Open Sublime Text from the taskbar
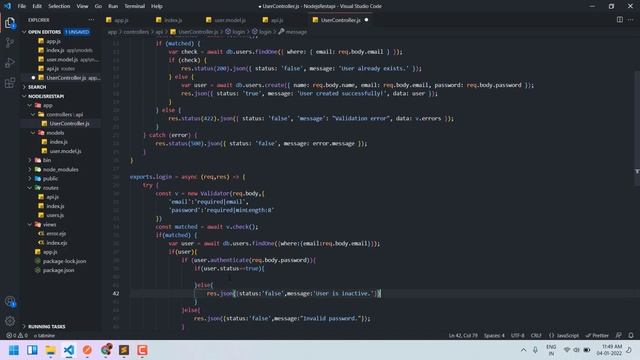Image resolution: width=640 pixels, height=360 pixels. [124, 350]
